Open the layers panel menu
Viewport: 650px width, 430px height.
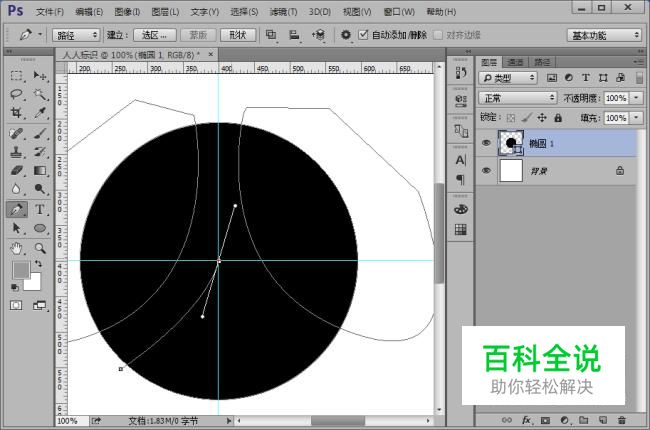point(639,62)
